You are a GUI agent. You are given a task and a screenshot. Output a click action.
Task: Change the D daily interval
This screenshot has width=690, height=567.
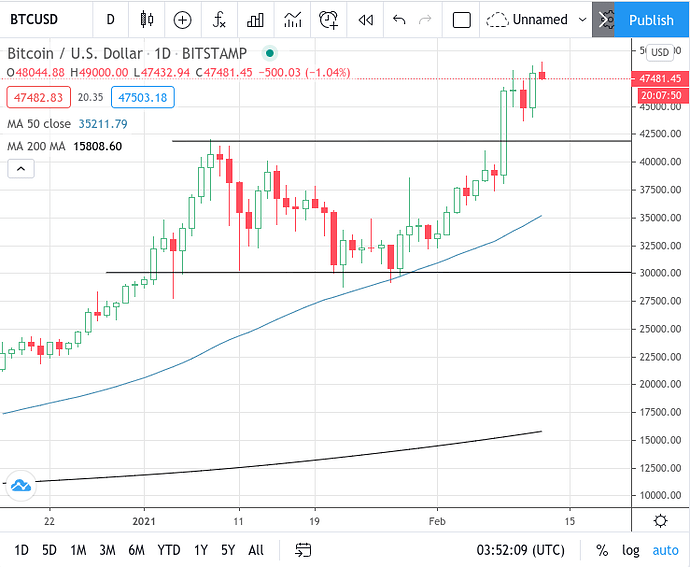(x=110, y=19)
